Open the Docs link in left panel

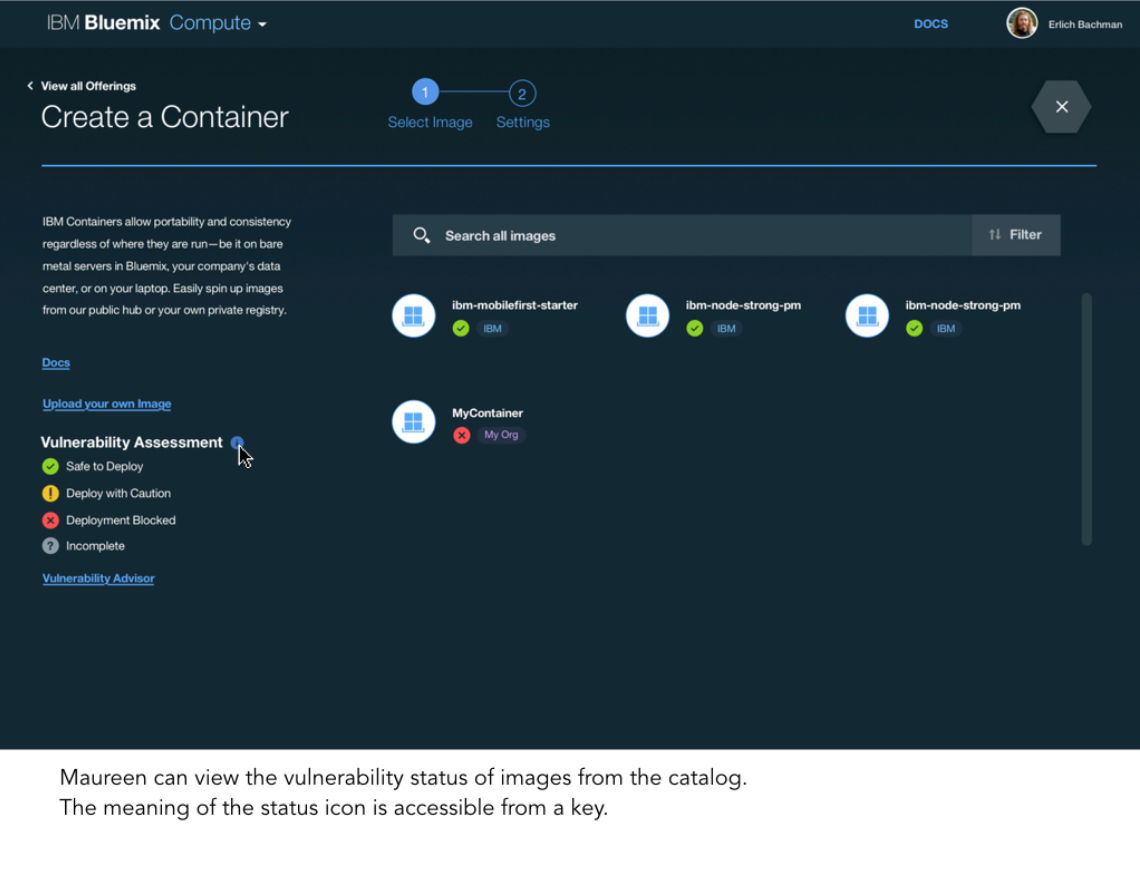(56, 363)
